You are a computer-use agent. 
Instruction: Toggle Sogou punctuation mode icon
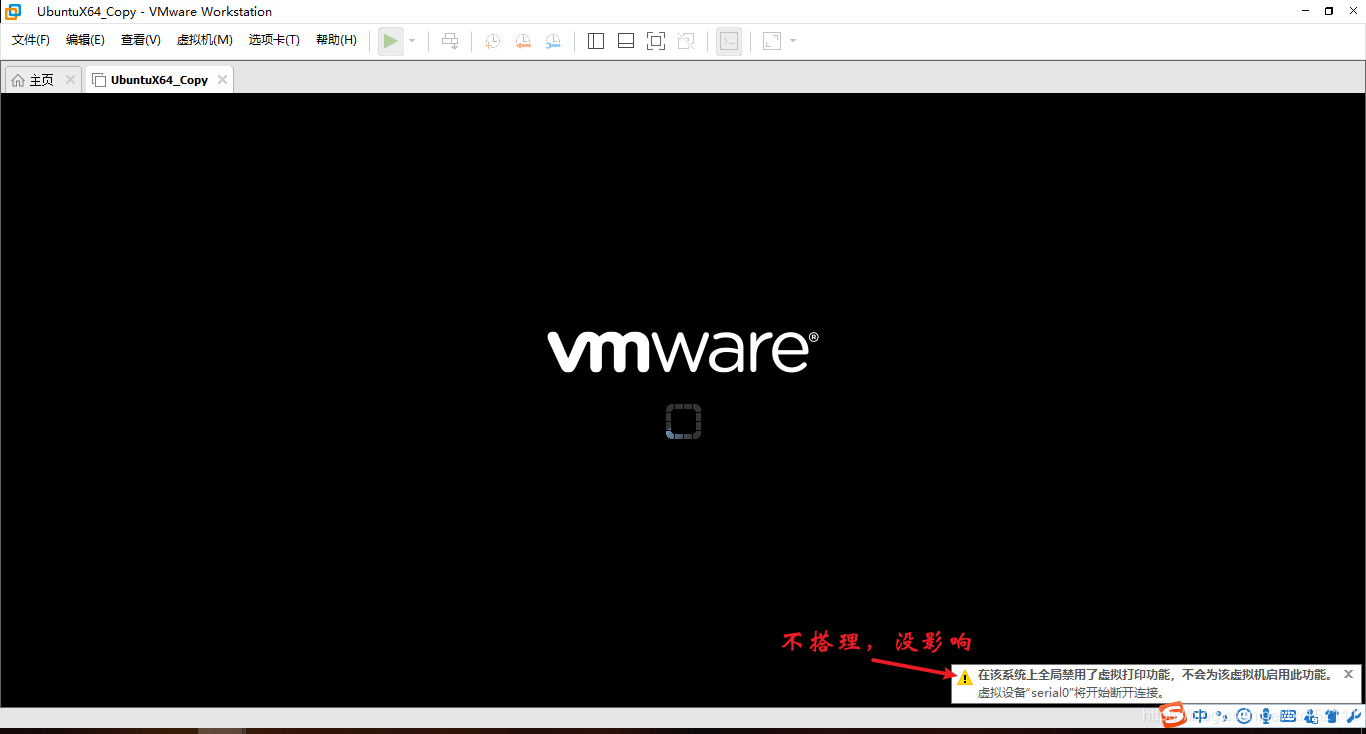pyautogui.click(x=1222, y=716)
